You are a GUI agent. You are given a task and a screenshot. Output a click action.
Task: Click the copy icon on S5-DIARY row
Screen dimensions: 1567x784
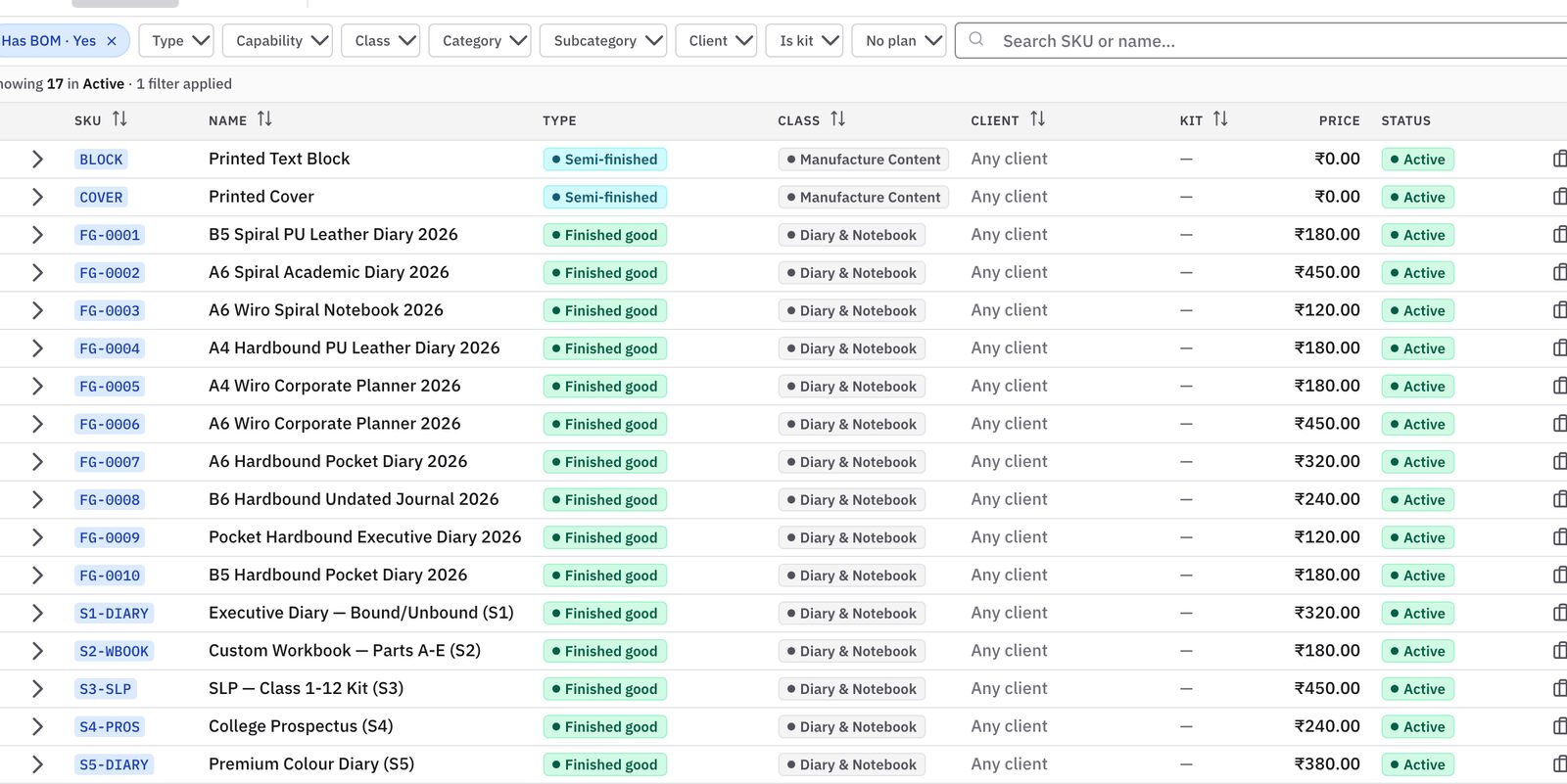(1559, 764)
